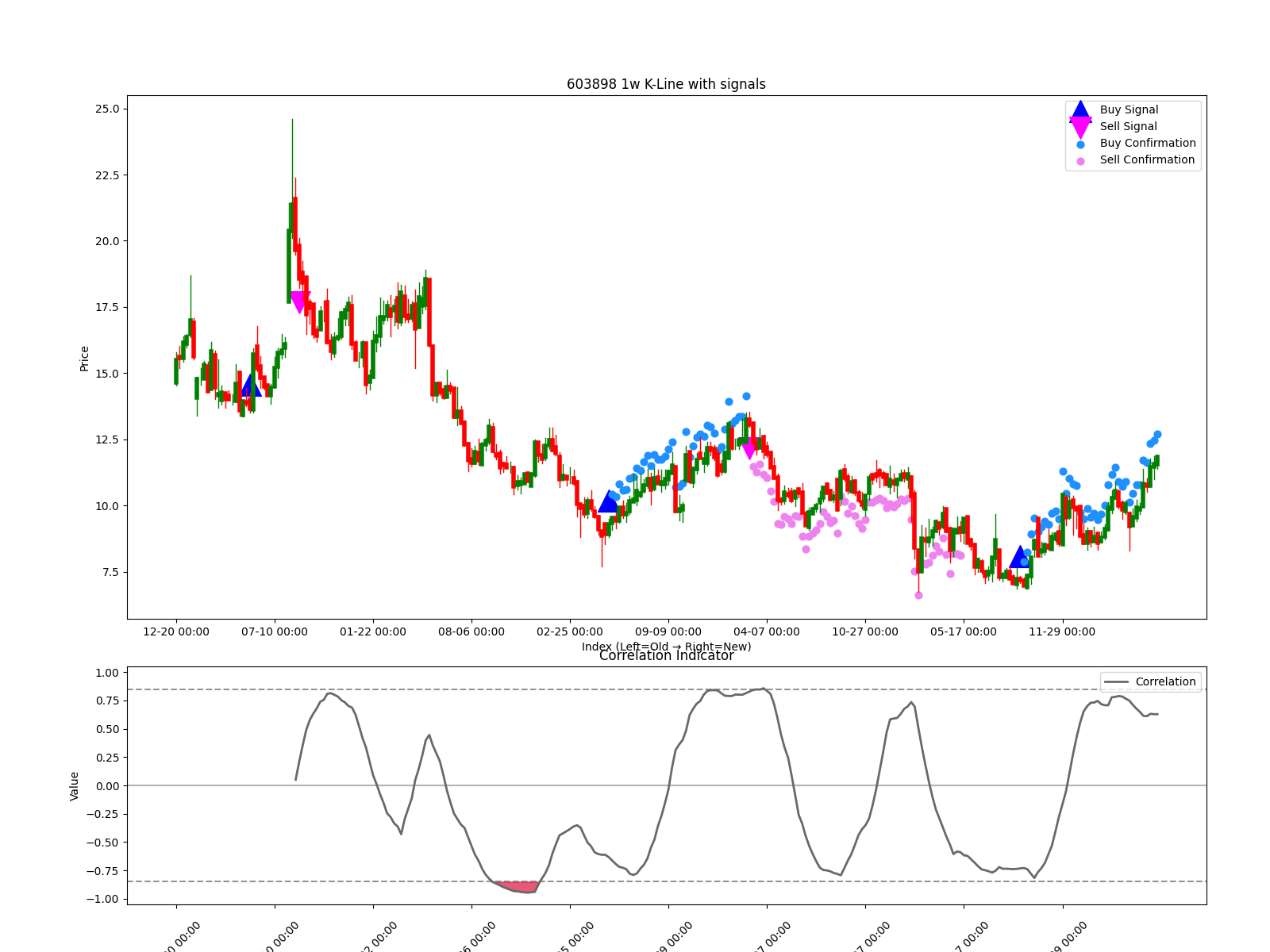Click the '08-06 00:00' date tick label

(471, 631)
